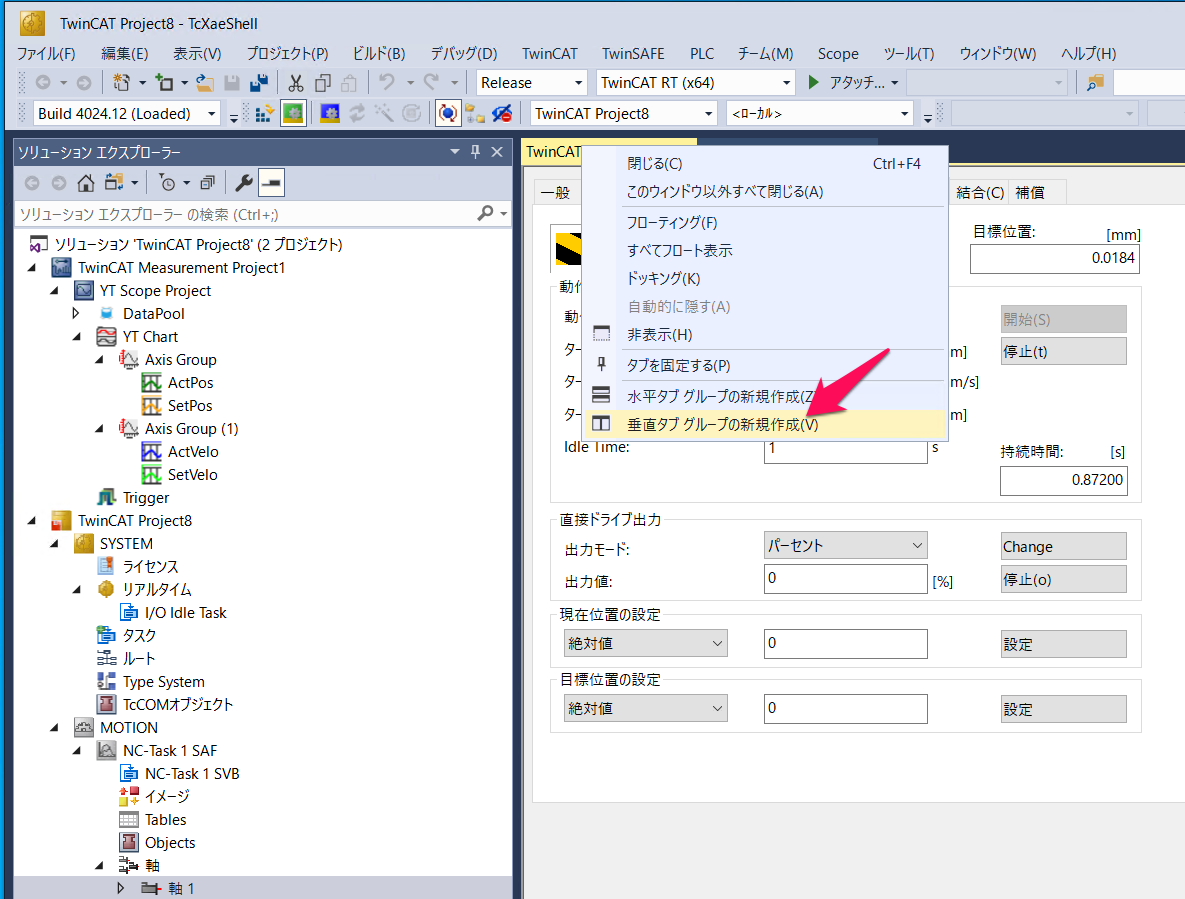Collapse the MOTION tree node

pyautogui.click(x=54, y=728)
